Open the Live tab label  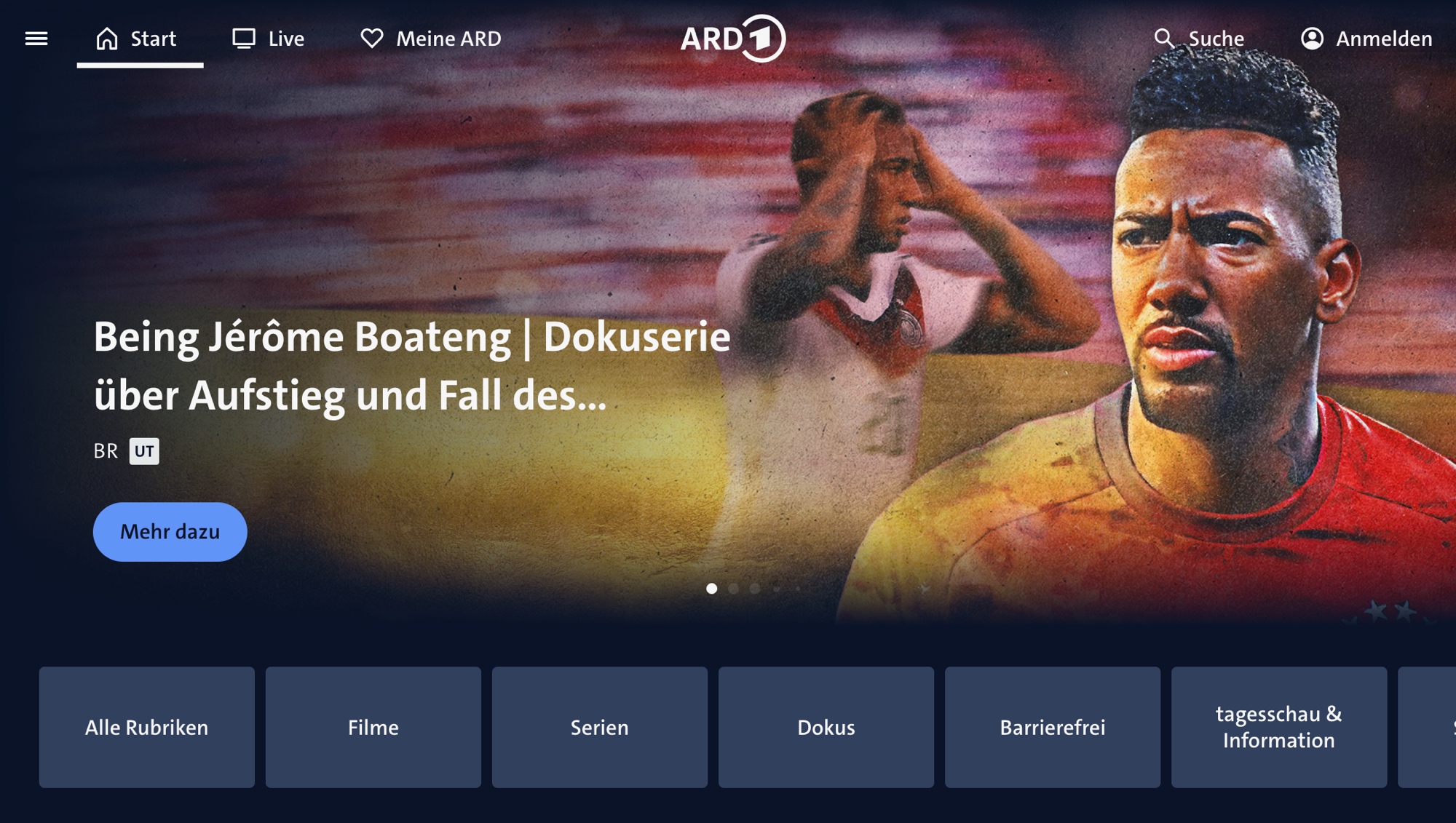pyautogui.click(x=286, y=39)
